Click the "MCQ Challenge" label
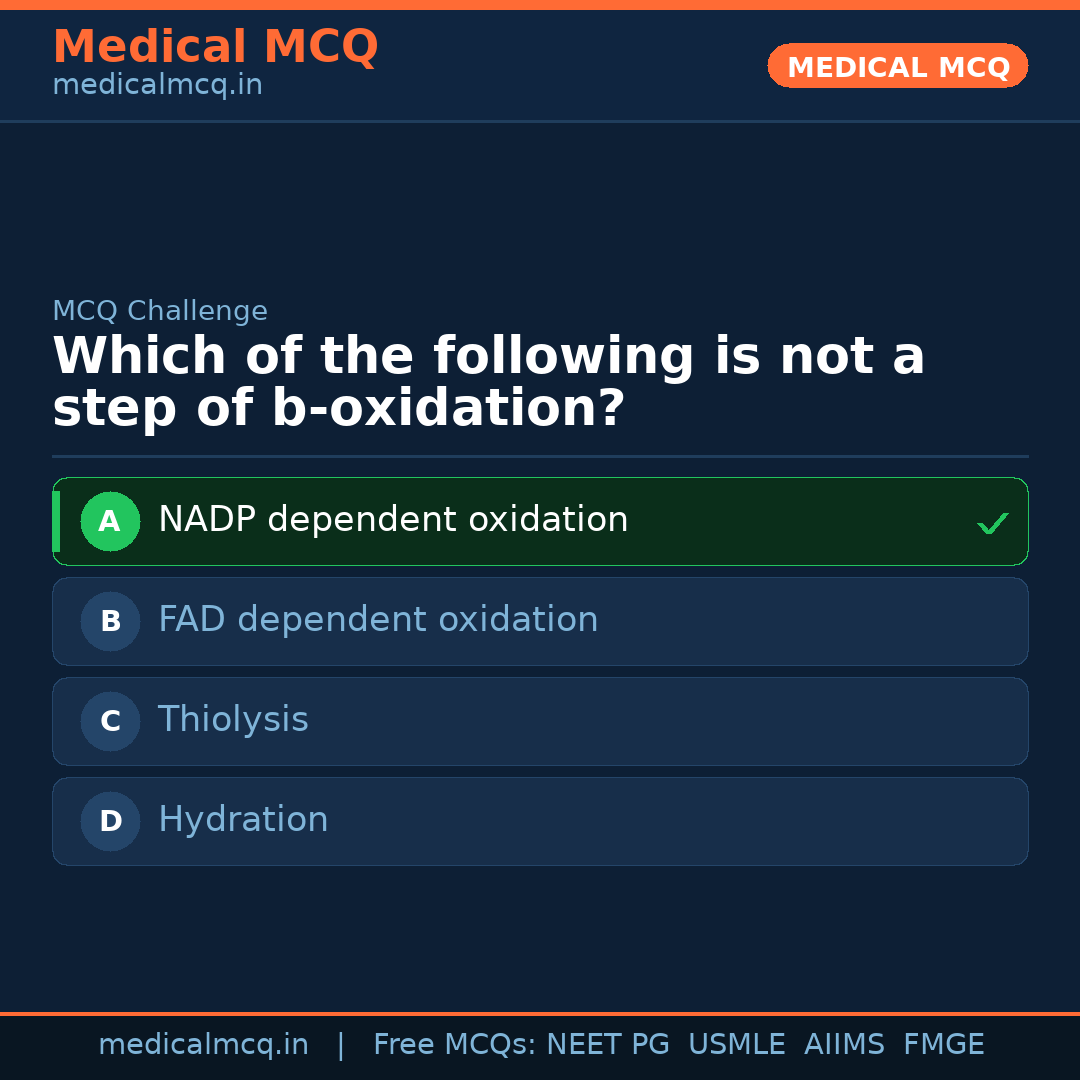 (x=160, y=311)
